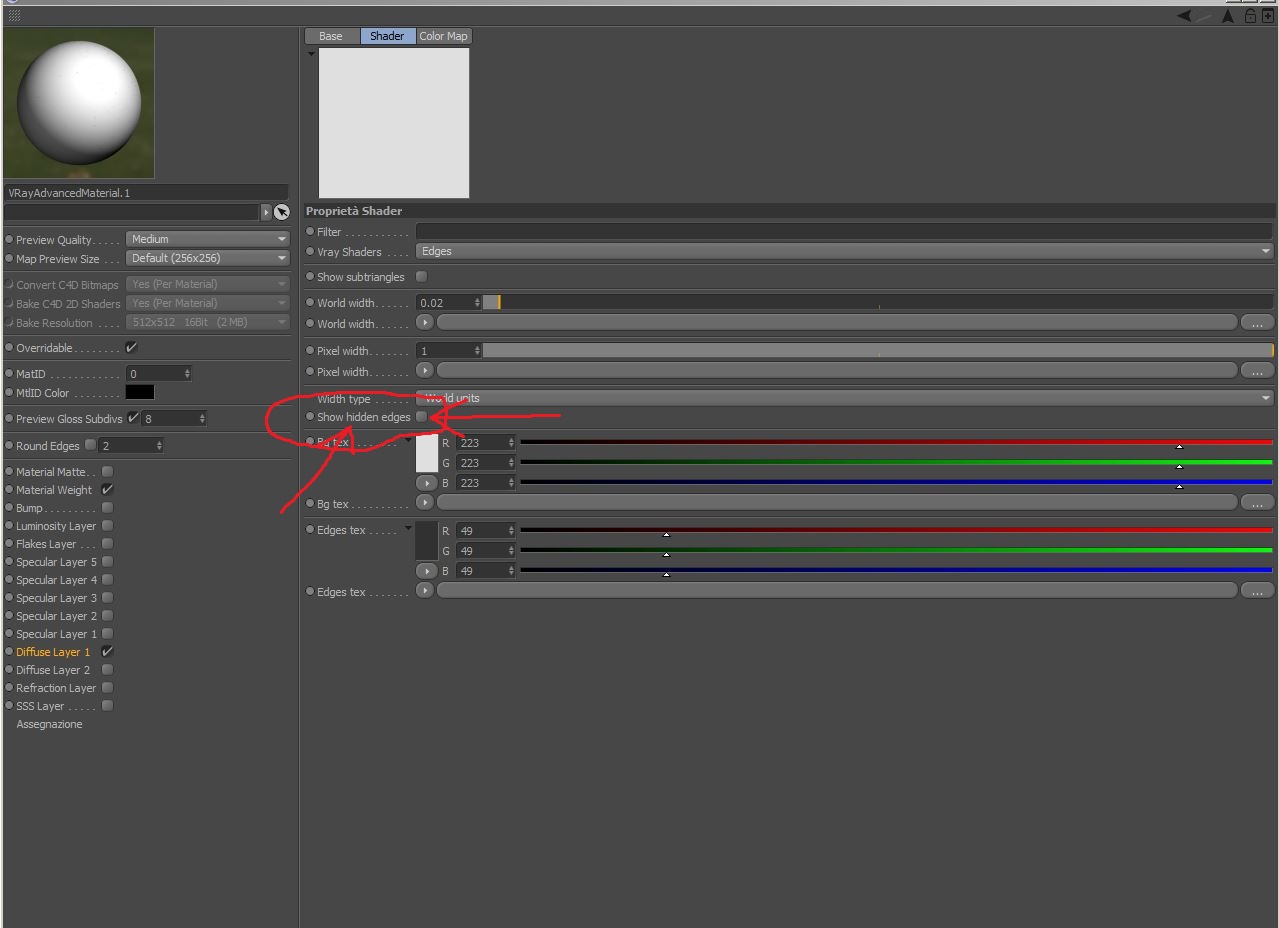Click the animation dot beside Filter
Viewport: 1279px width, 928px height.
pos(310,231)
